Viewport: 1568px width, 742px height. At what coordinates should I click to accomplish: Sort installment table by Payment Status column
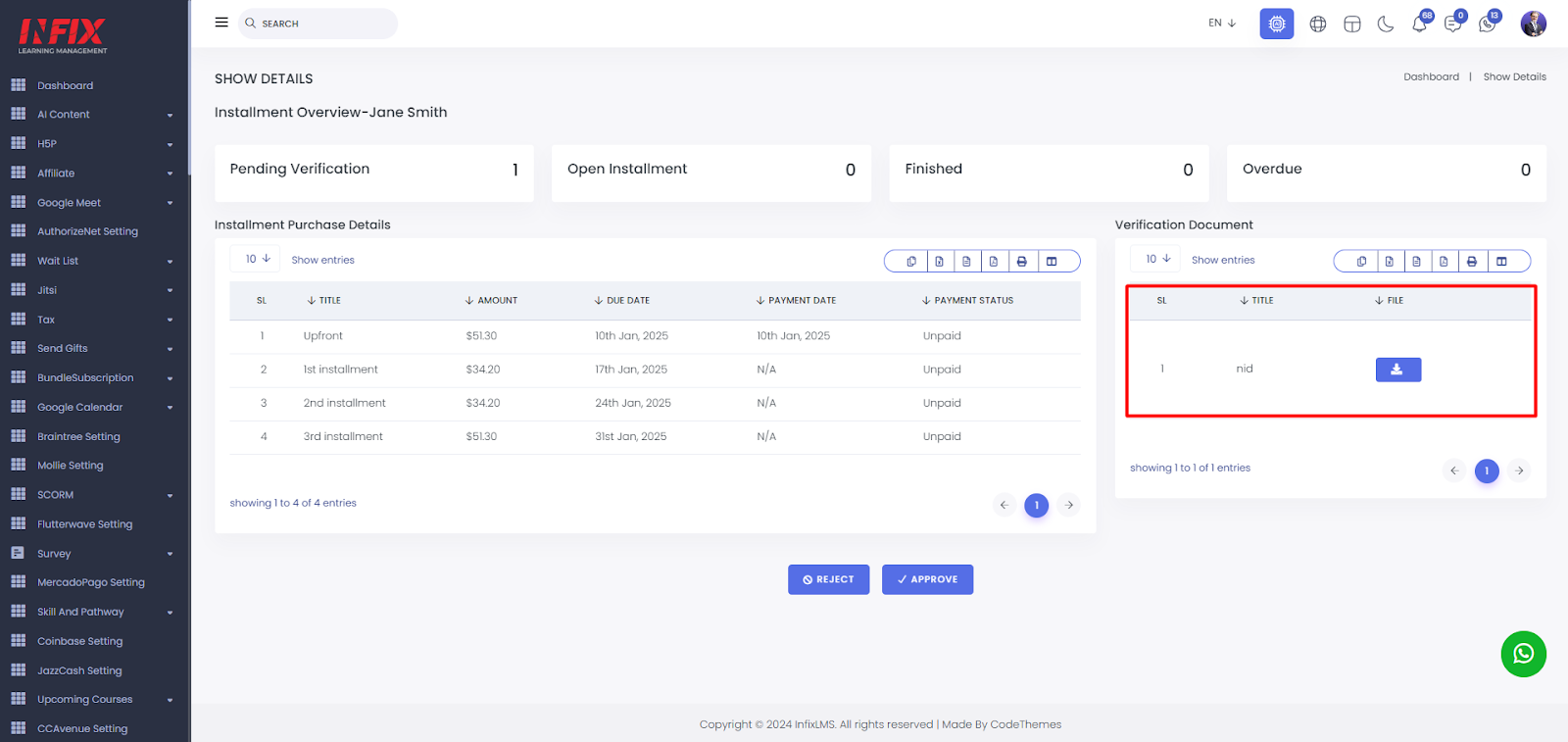(x=968, y=301)
